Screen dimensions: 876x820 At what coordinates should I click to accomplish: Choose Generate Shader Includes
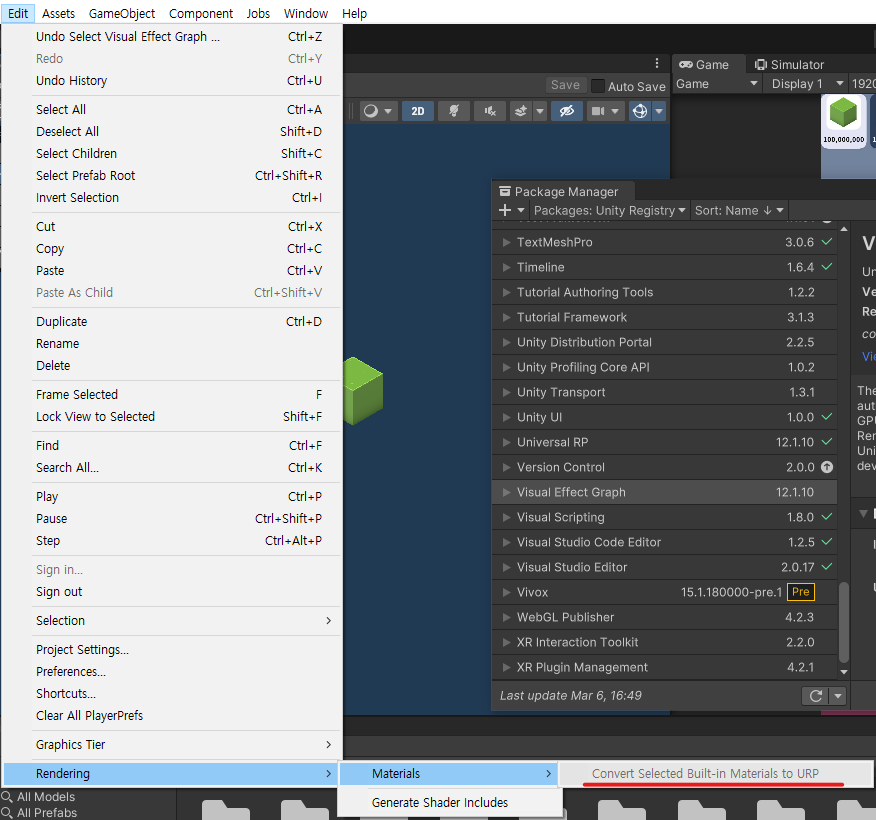tap(450, 803)
